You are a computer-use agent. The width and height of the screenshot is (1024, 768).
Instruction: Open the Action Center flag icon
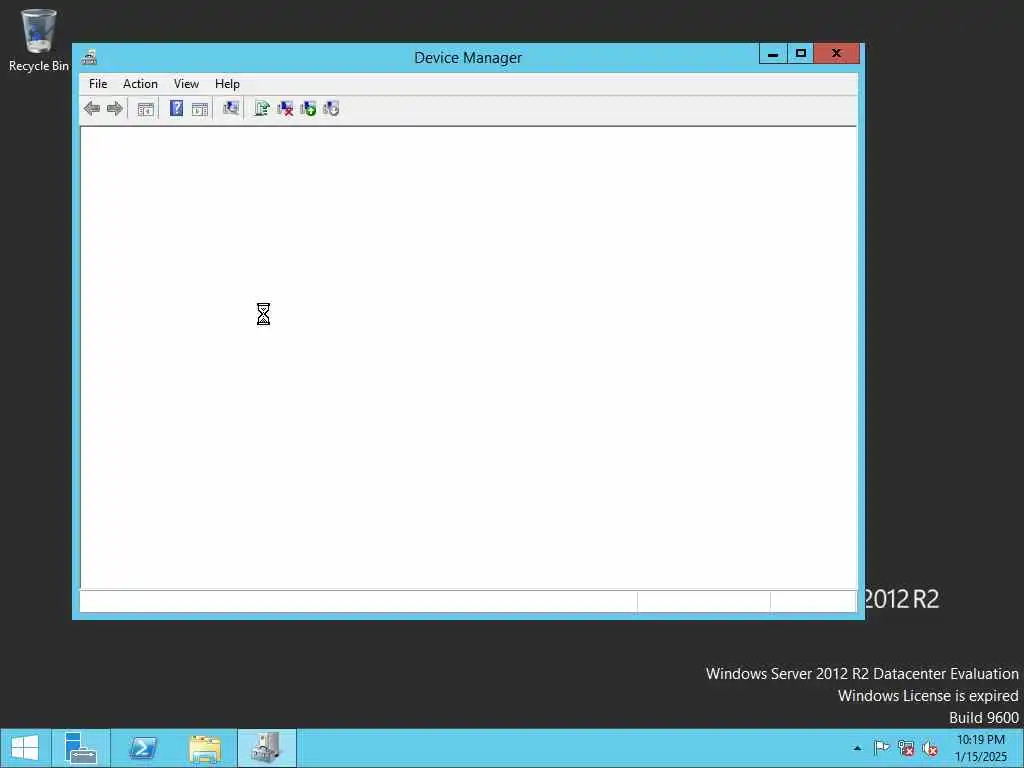(x=882, y=748)
